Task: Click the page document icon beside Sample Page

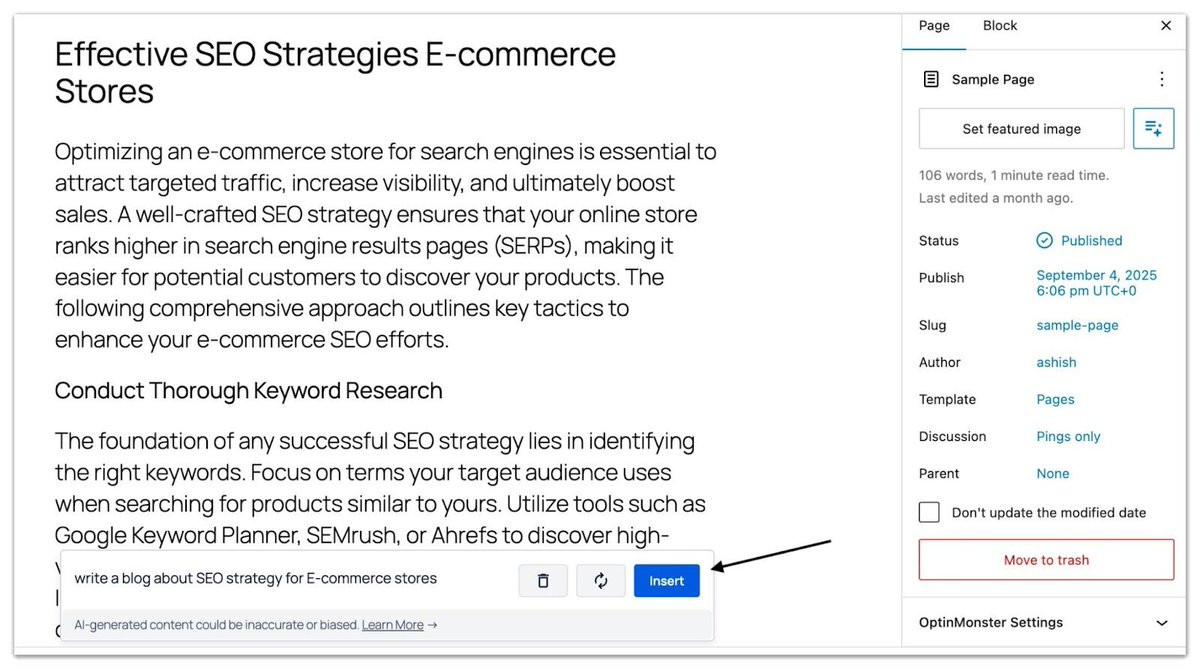Action: [x=931, y=79]
